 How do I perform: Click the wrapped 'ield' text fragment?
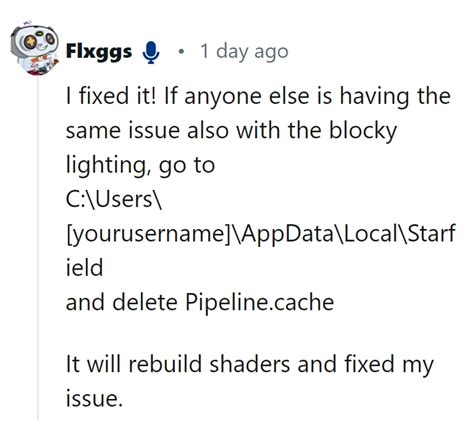tap(84, 268)
